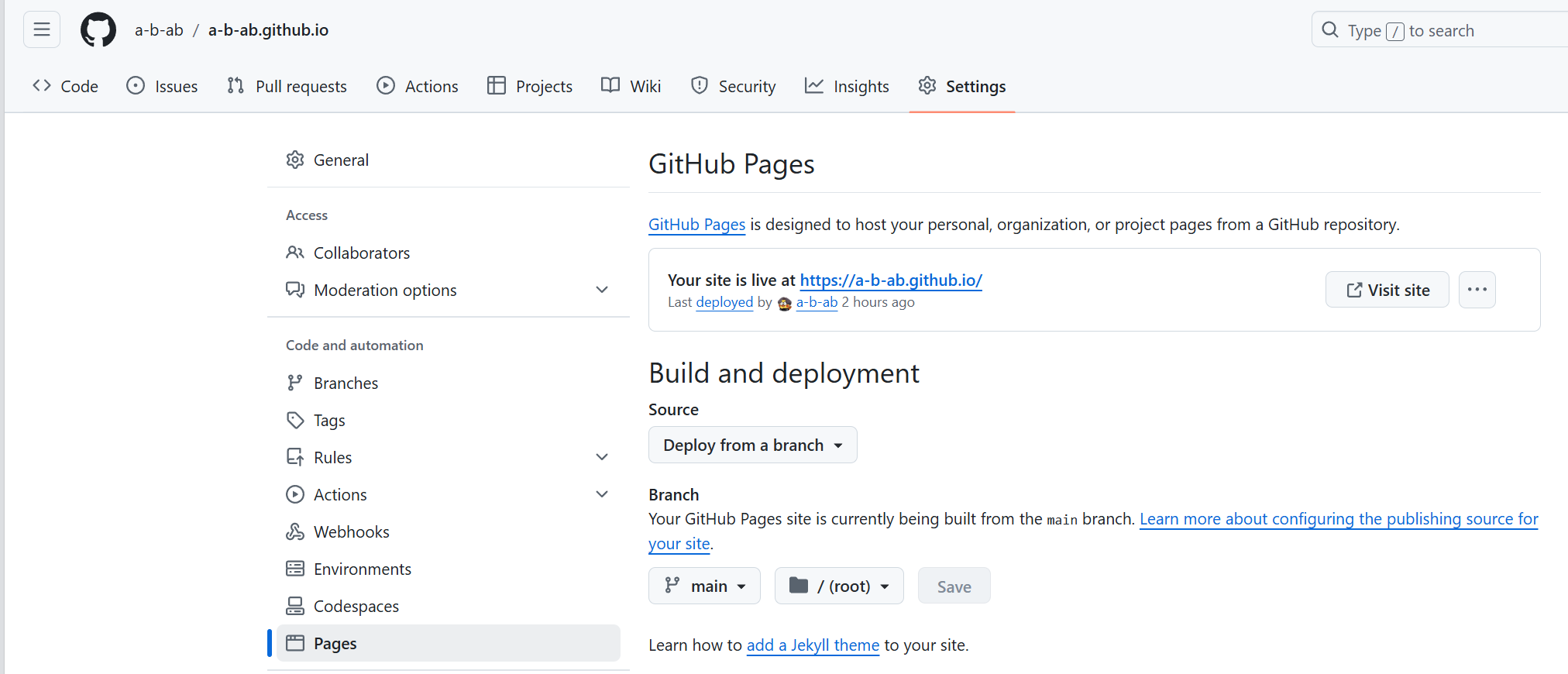This screenshot has width=1568, height=674.
Task: Click the Insights graph icon
Action: (x=814, y=86)
